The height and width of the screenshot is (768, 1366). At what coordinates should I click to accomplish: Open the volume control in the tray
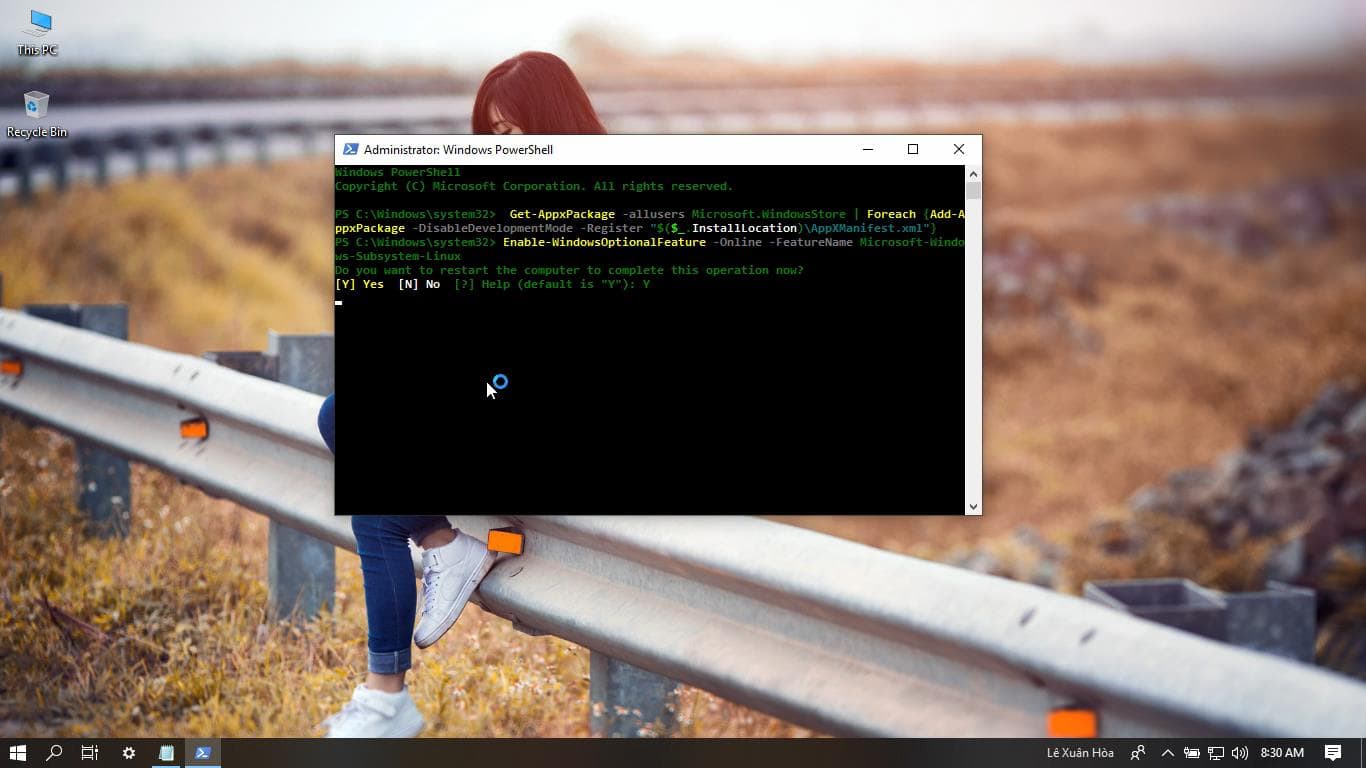pyautogui.click(x=1240, y=752)
